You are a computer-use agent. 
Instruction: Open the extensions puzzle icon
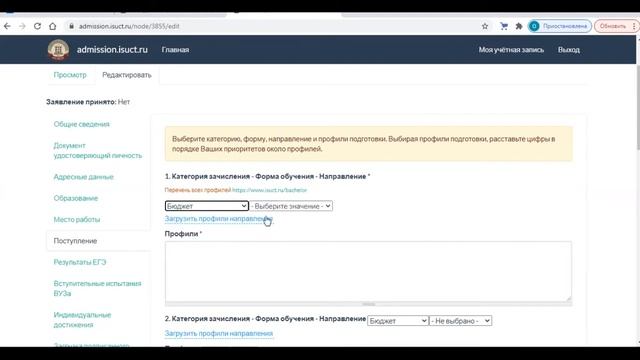point(519,26)
